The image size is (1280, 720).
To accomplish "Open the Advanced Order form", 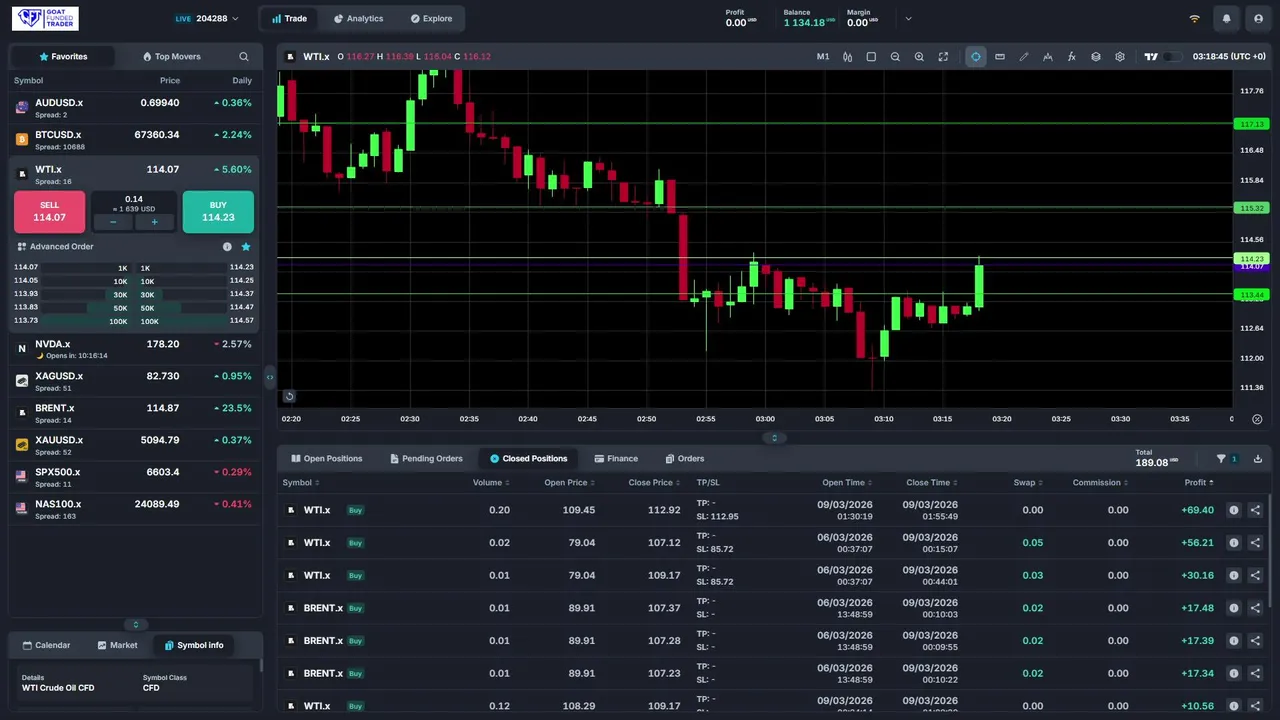I will [55, 247].
